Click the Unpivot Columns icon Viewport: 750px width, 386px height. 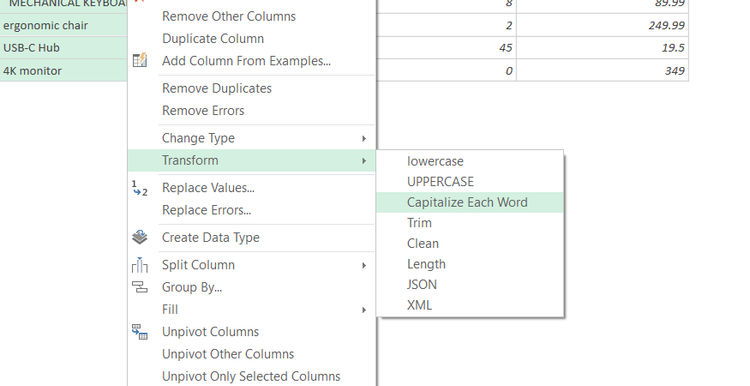tap(140, 332)
